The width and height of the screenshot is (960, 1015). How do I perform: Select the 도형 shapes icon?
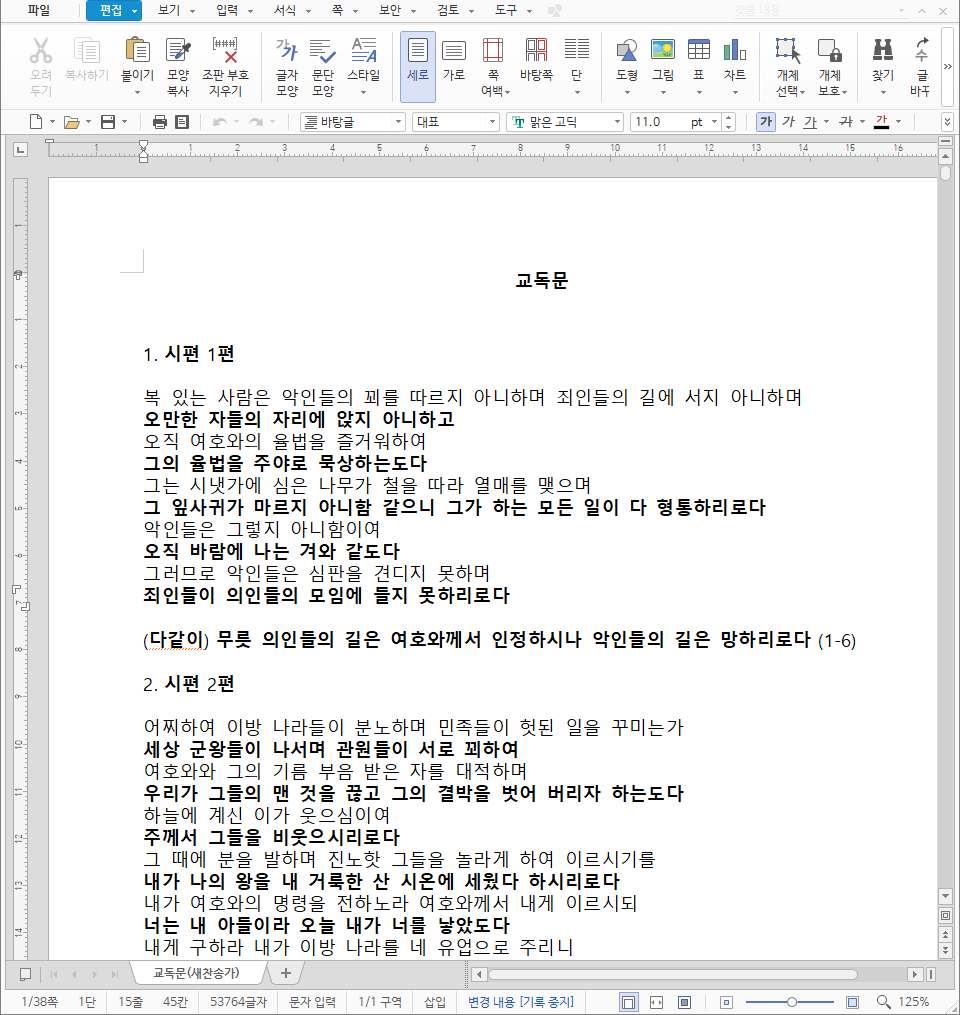coord(626,62)
